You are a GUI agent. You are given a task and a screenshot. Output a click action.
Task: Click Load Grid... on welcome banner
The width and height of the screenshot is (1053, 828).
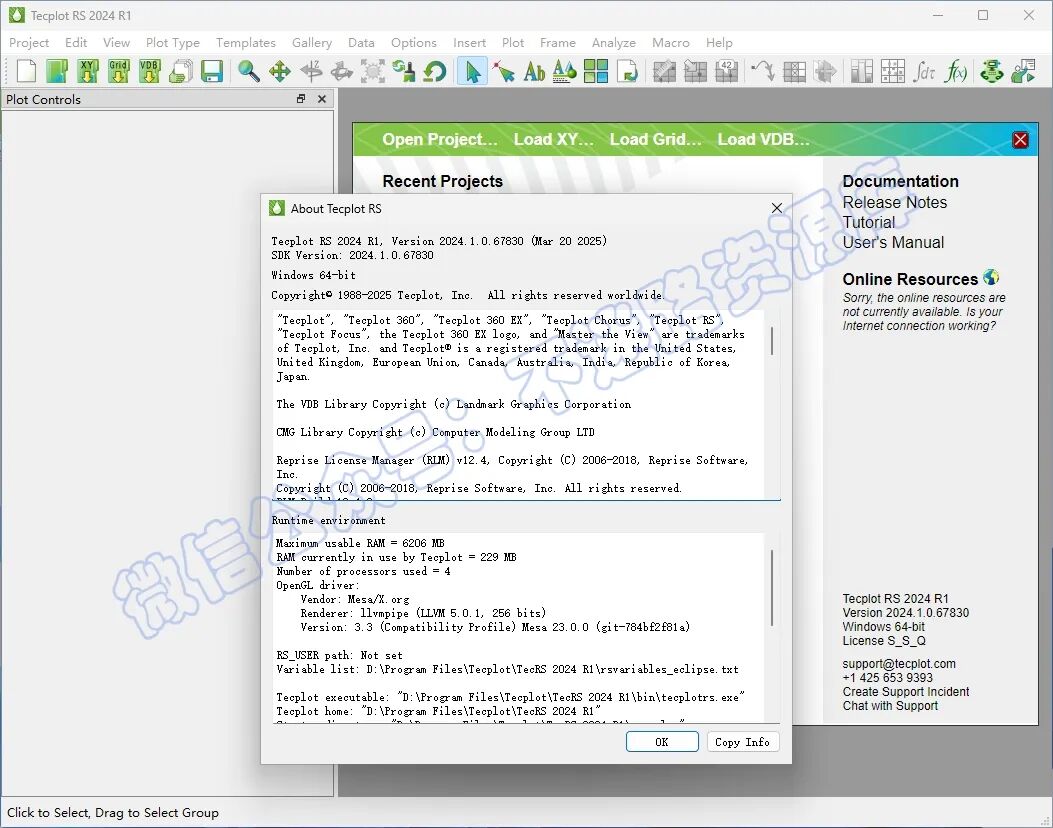[x=655, y=139]
